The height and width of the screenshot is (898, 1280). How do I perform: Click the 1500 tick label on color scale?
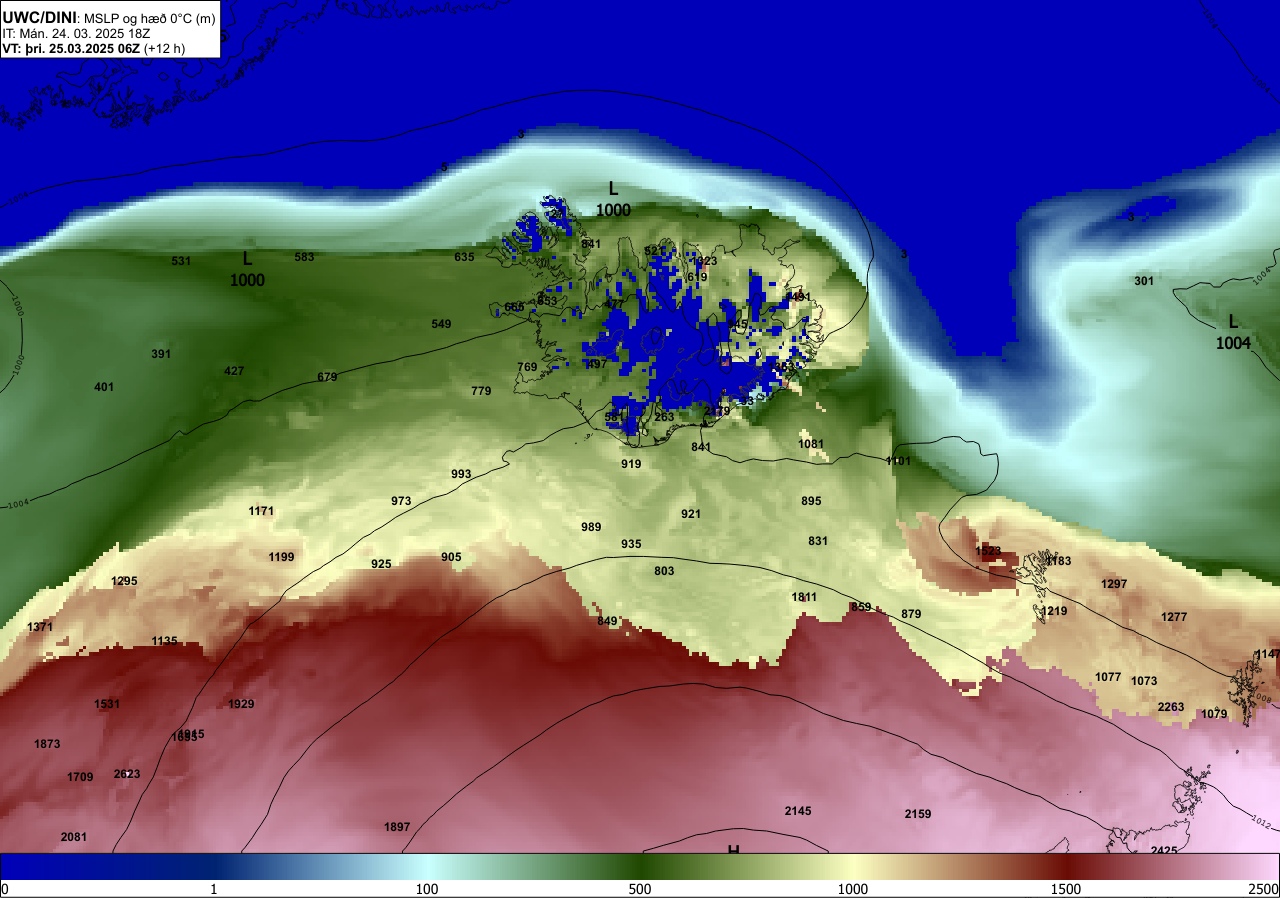(1066, 889)
